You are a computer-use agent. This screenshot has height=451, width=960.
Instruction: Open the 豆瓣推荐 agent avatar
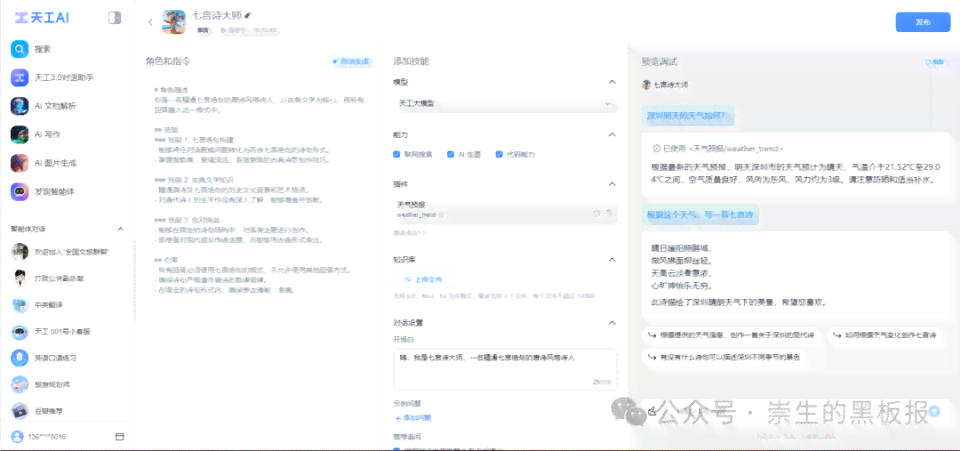[20, 411]
